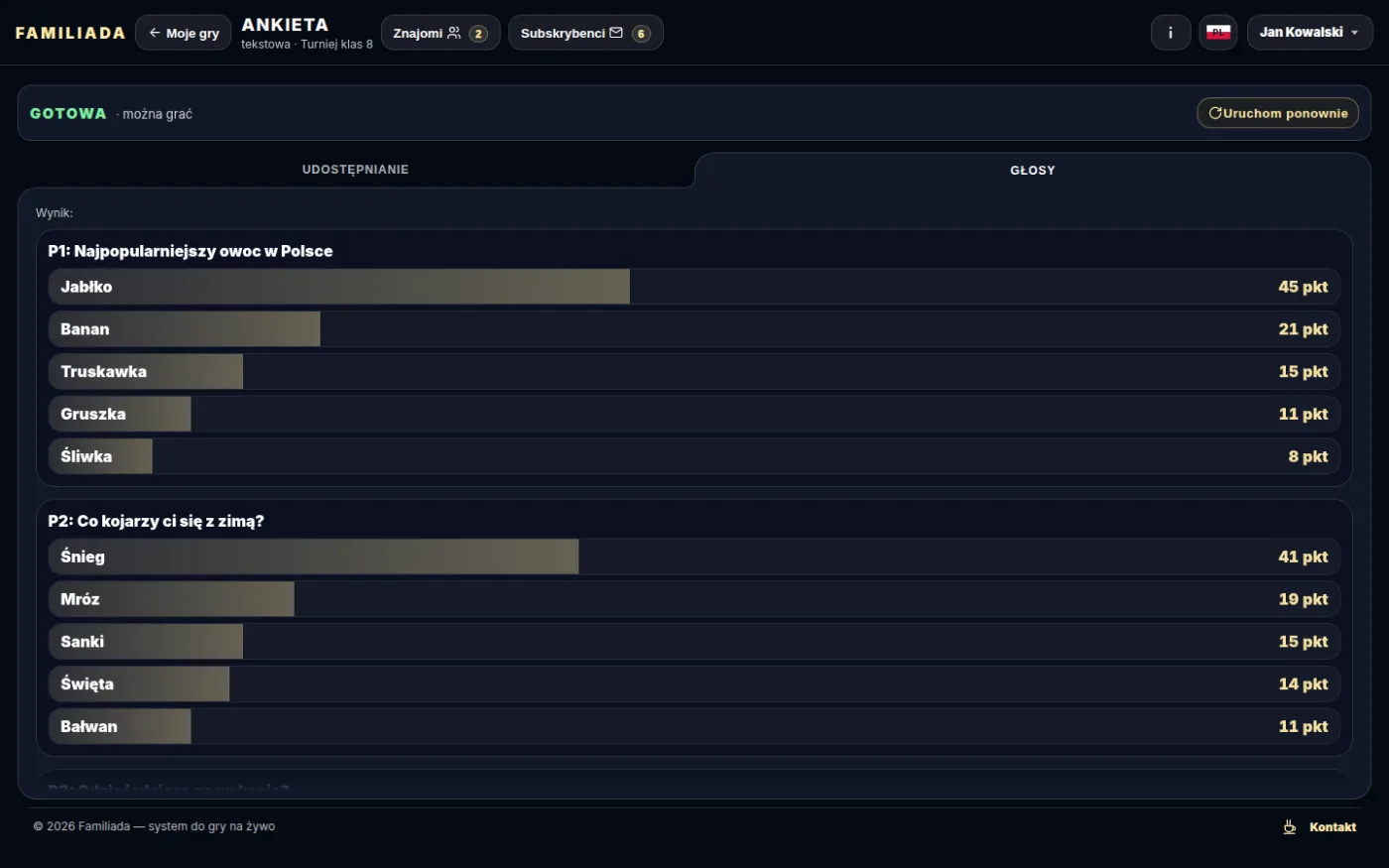
Task: Select the Mróz answer row
Action: coord(694,599)
